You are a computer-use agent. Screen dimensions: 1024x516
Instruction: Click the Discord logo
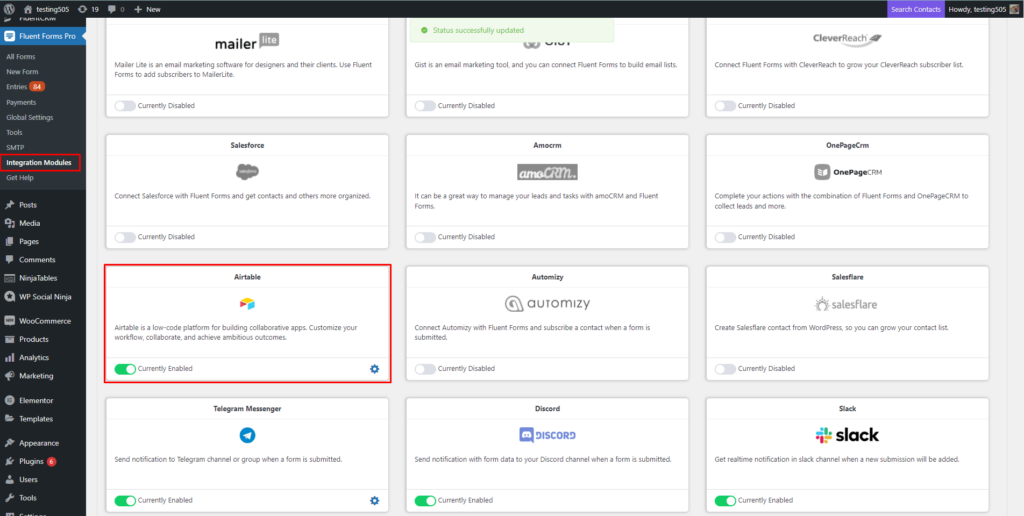[x=547, y=435]
